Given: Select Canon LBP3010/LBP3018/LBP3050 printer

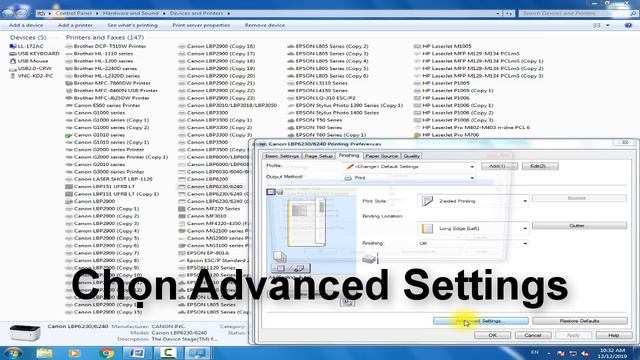Looking at the screenshot, I should (228, 105).
